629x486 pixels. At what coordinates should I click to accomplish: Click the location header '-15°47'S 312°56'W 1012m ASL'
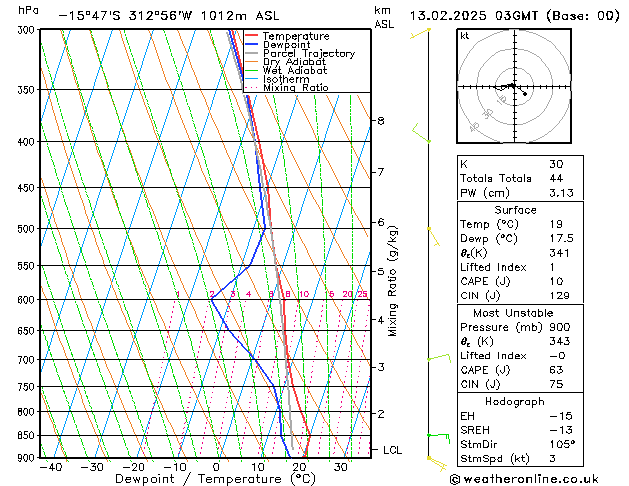[x=169, y=16]
